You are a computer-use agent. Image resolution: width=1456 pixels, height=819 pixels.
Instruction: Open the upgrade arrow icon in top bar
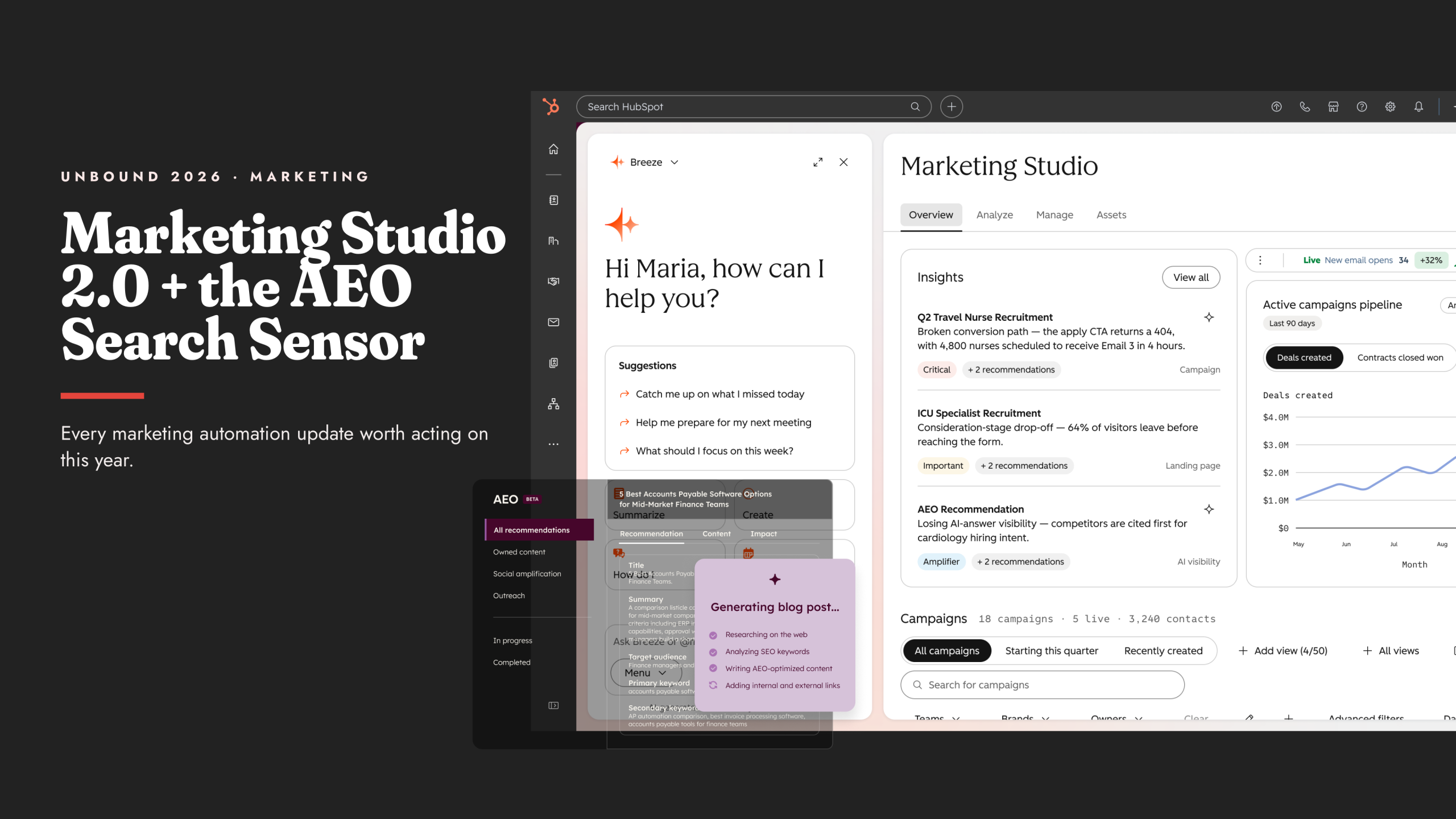coord(1276,106)
